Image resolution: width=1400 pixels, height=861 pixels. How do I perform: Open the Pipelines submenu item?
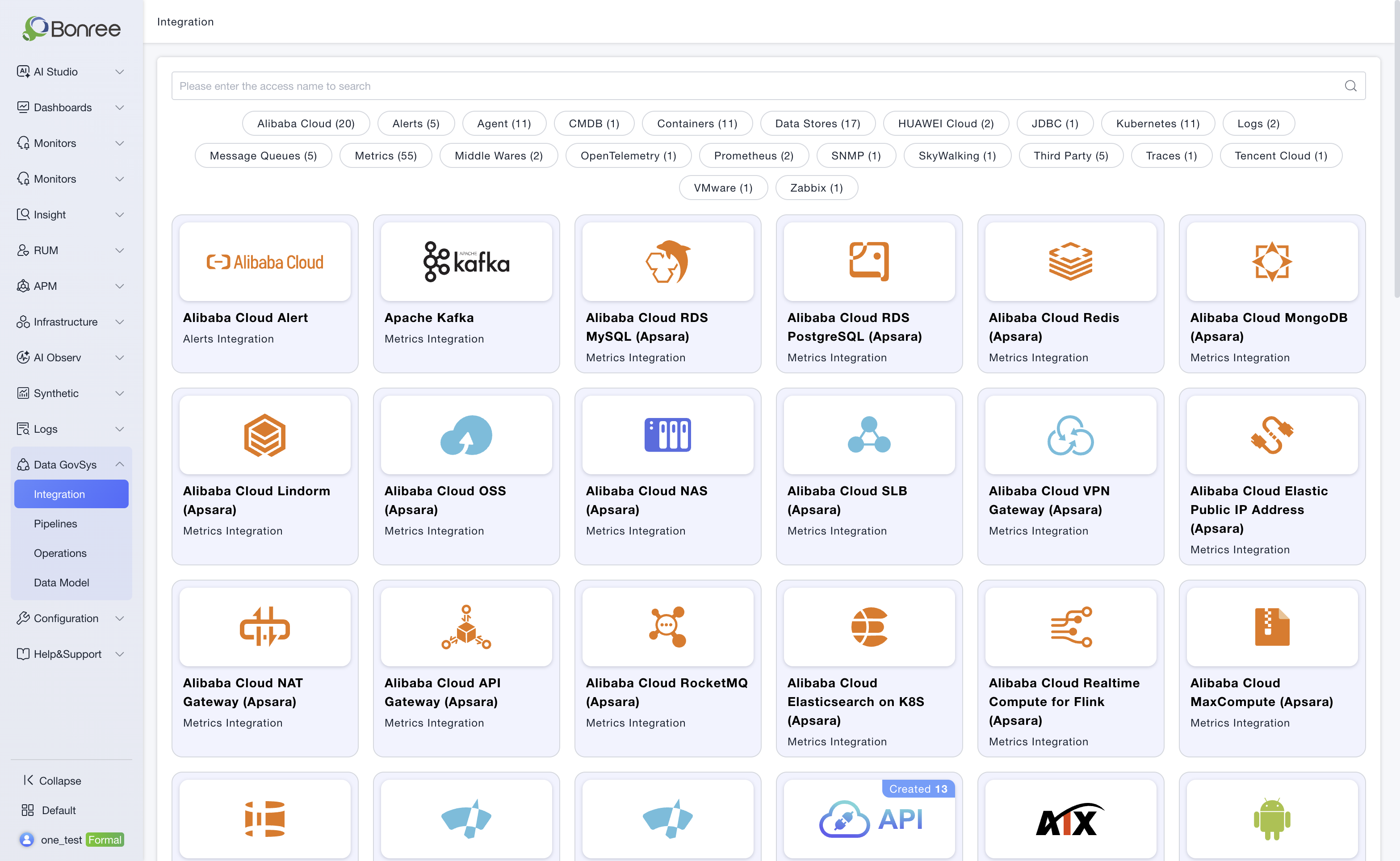(x=71, y=523)
